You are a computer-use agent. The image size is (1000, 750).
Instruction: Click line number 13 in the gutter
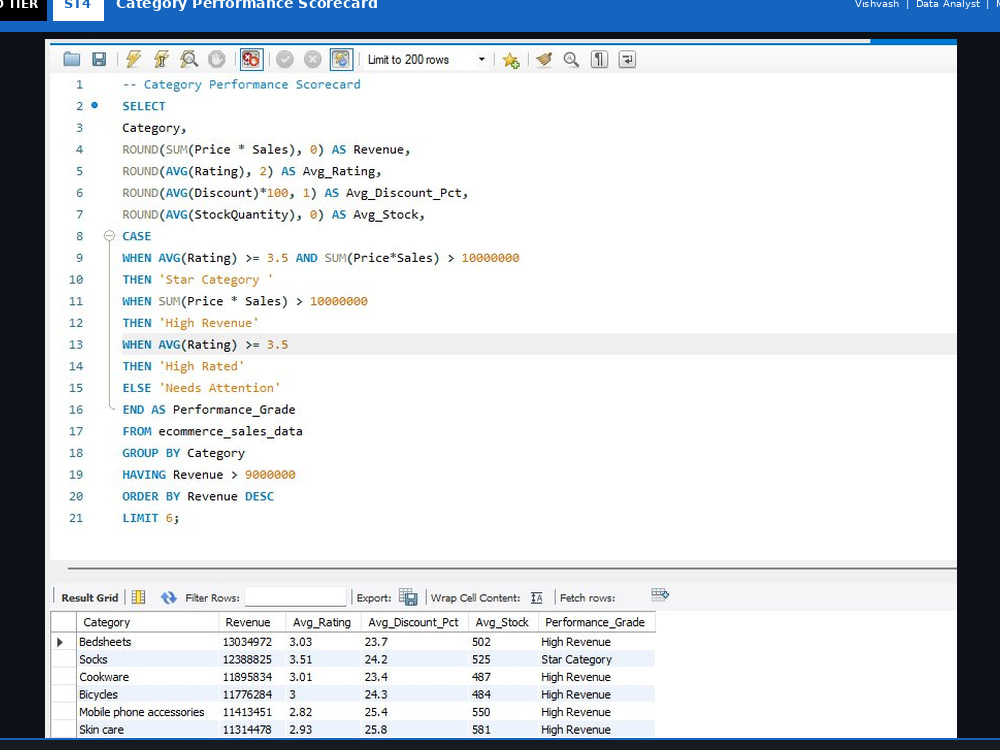click(x=76, y=344)
